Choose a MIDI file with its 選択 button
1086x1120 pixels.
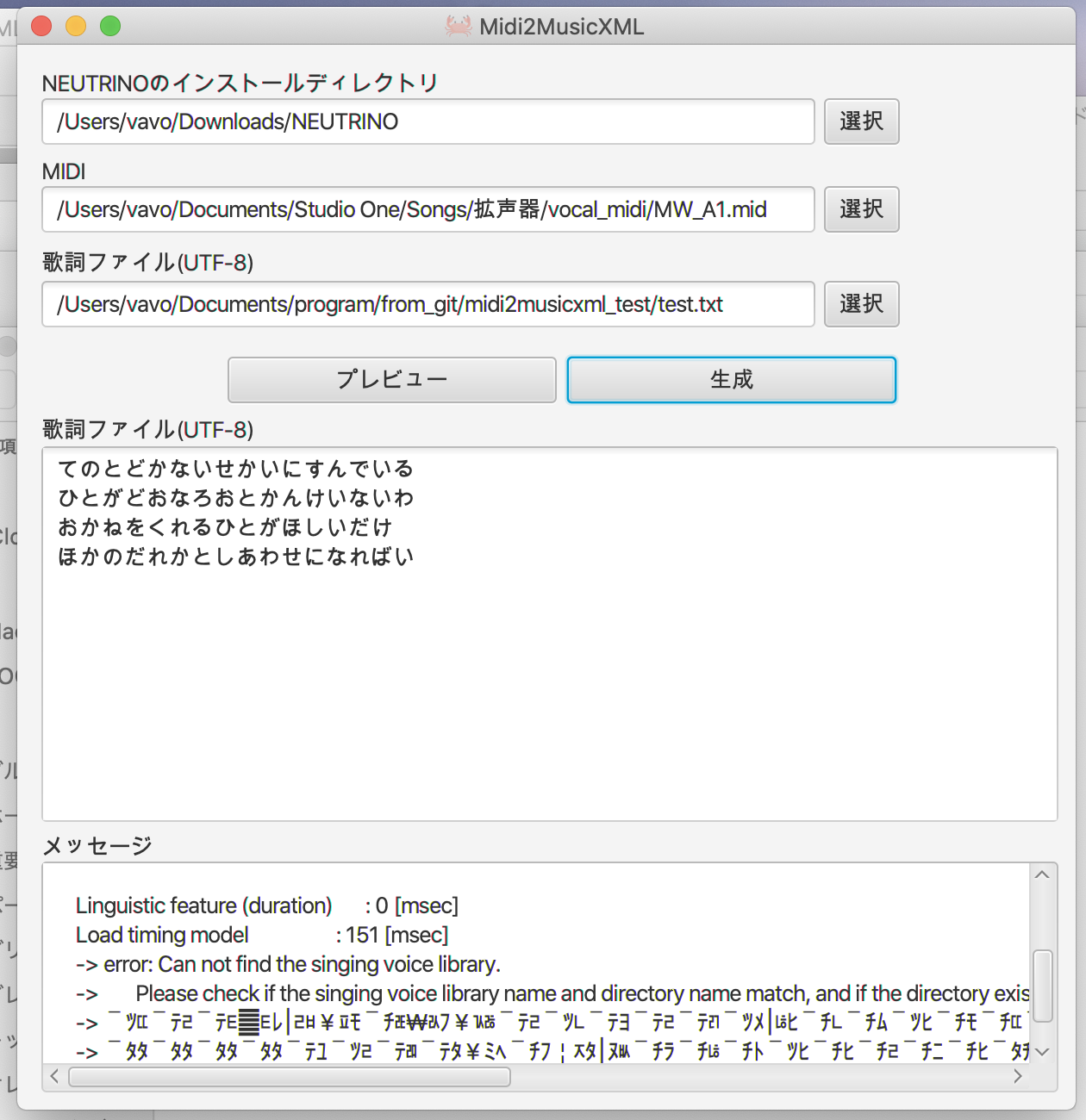coord(861,209)
